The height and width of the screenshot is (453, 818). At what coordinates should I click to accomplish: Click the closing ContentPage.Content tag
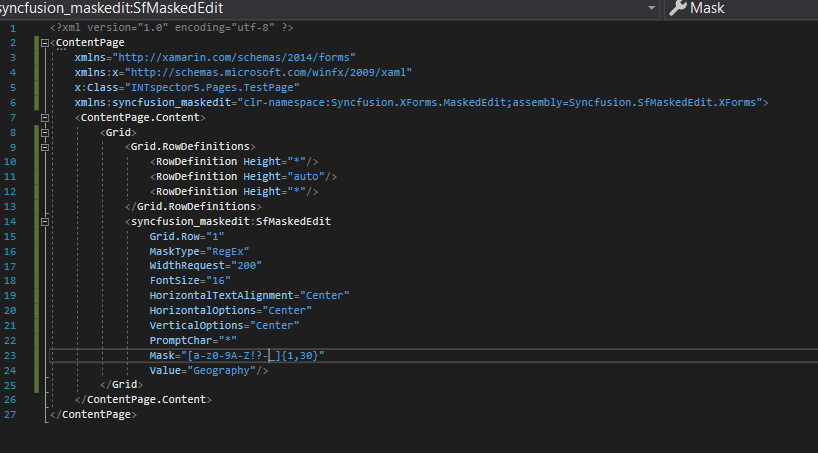[143, 400]
